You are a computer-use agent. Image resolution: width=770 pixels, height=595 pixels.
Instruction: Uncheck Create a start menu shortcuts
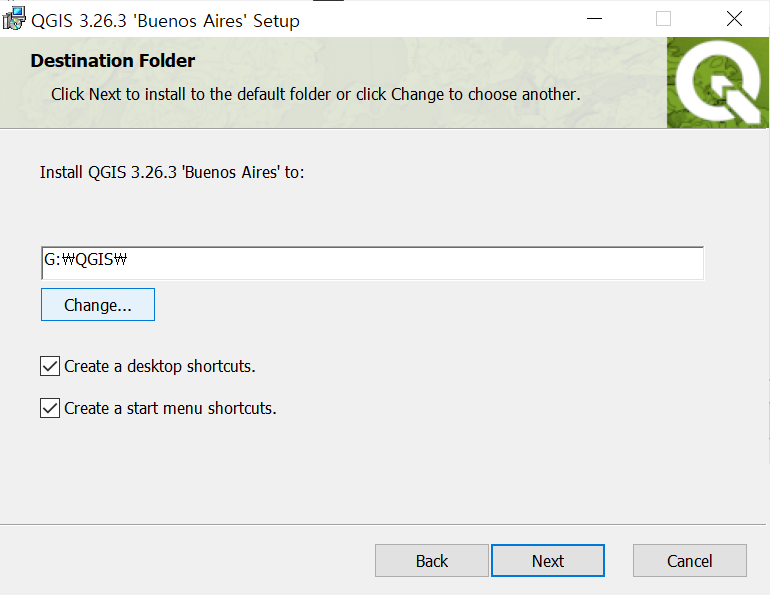50,408
